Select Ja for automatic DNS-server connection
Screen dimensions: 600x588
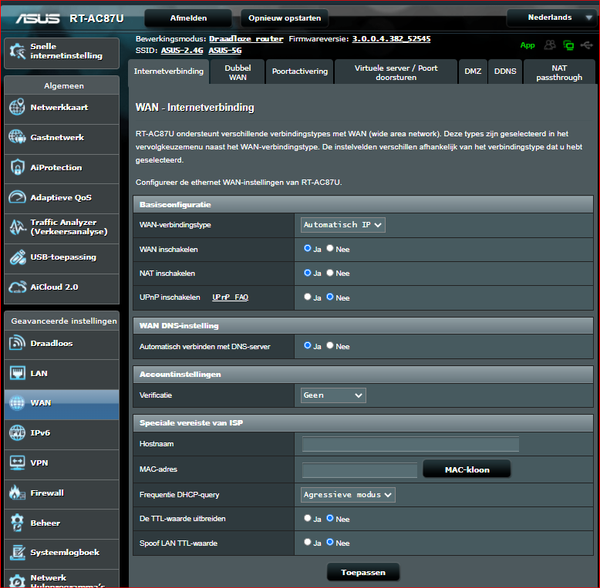(x=307, y=345)
